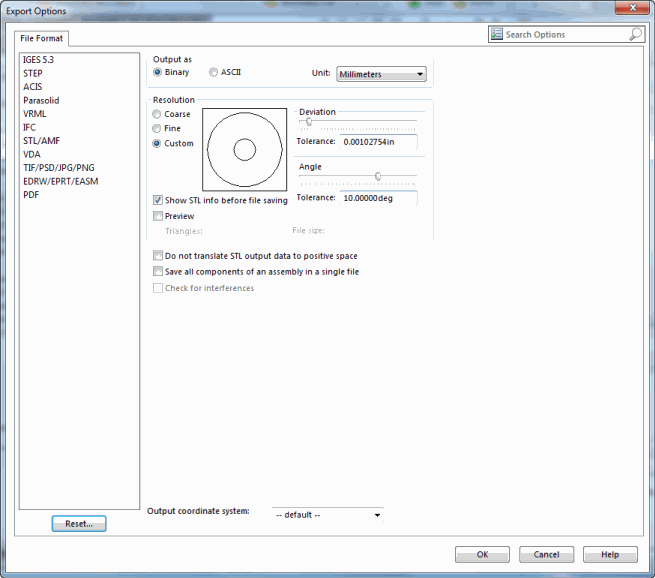Select Parasolid in format list
The width and height of the screenshot is (655, 578).
[41, 101]
